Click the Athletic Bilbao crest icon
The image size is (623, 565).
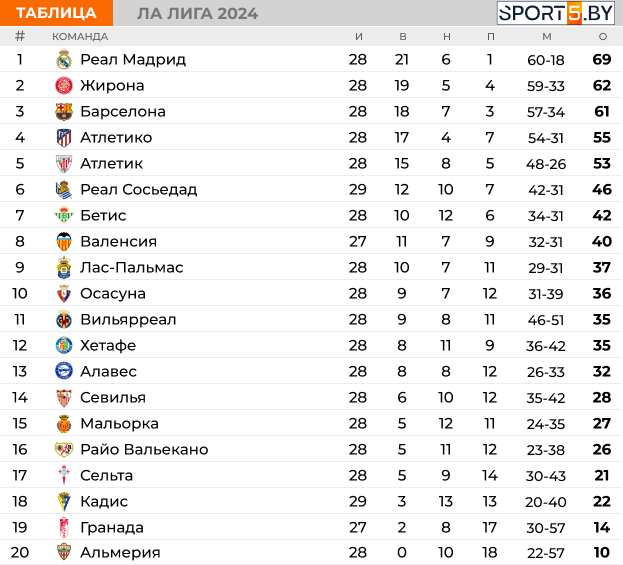[x=64, y=164]
